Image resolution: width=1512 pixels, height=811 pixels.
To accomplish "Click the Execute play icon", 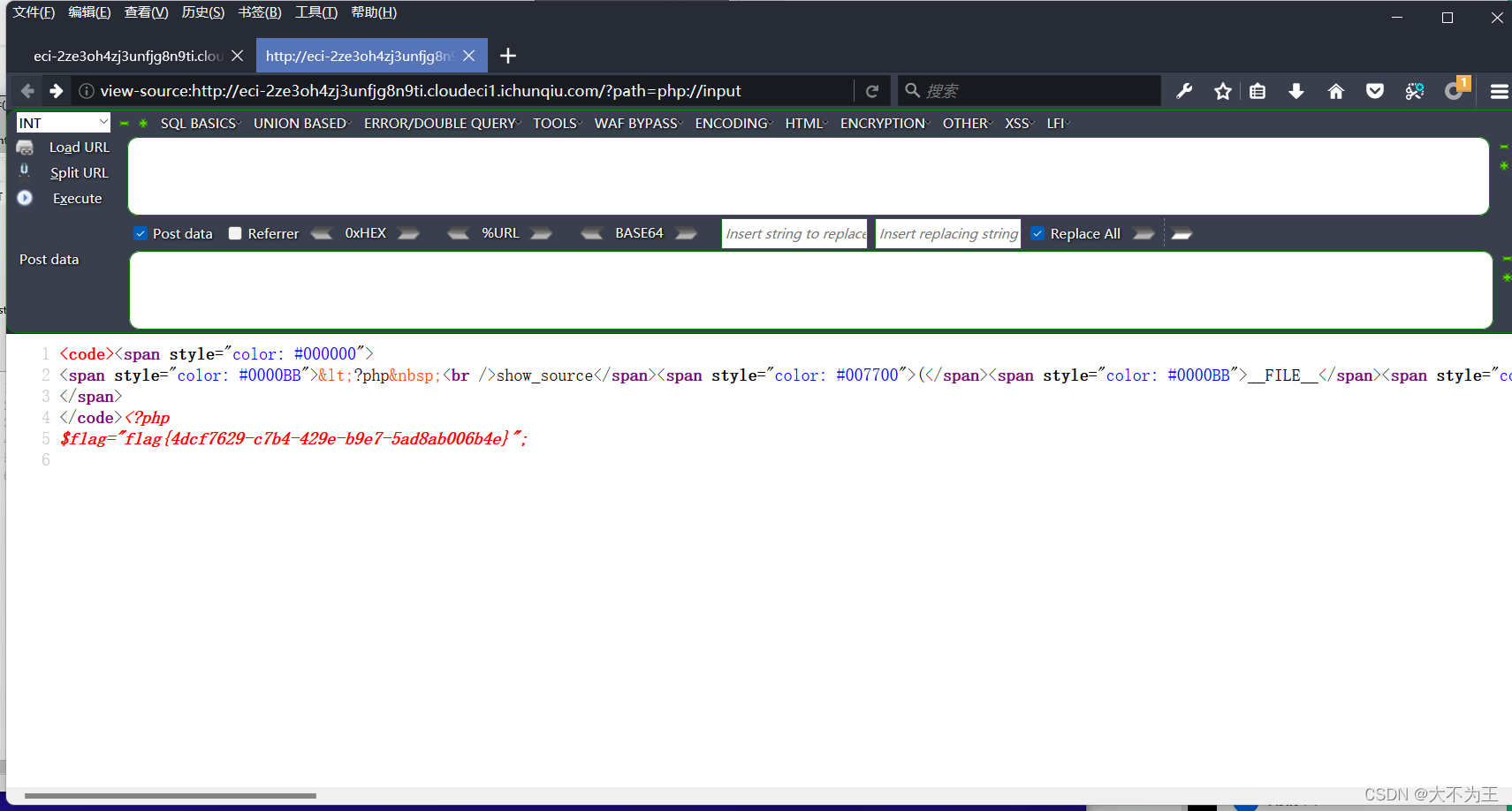I will [x=25, y=198].
